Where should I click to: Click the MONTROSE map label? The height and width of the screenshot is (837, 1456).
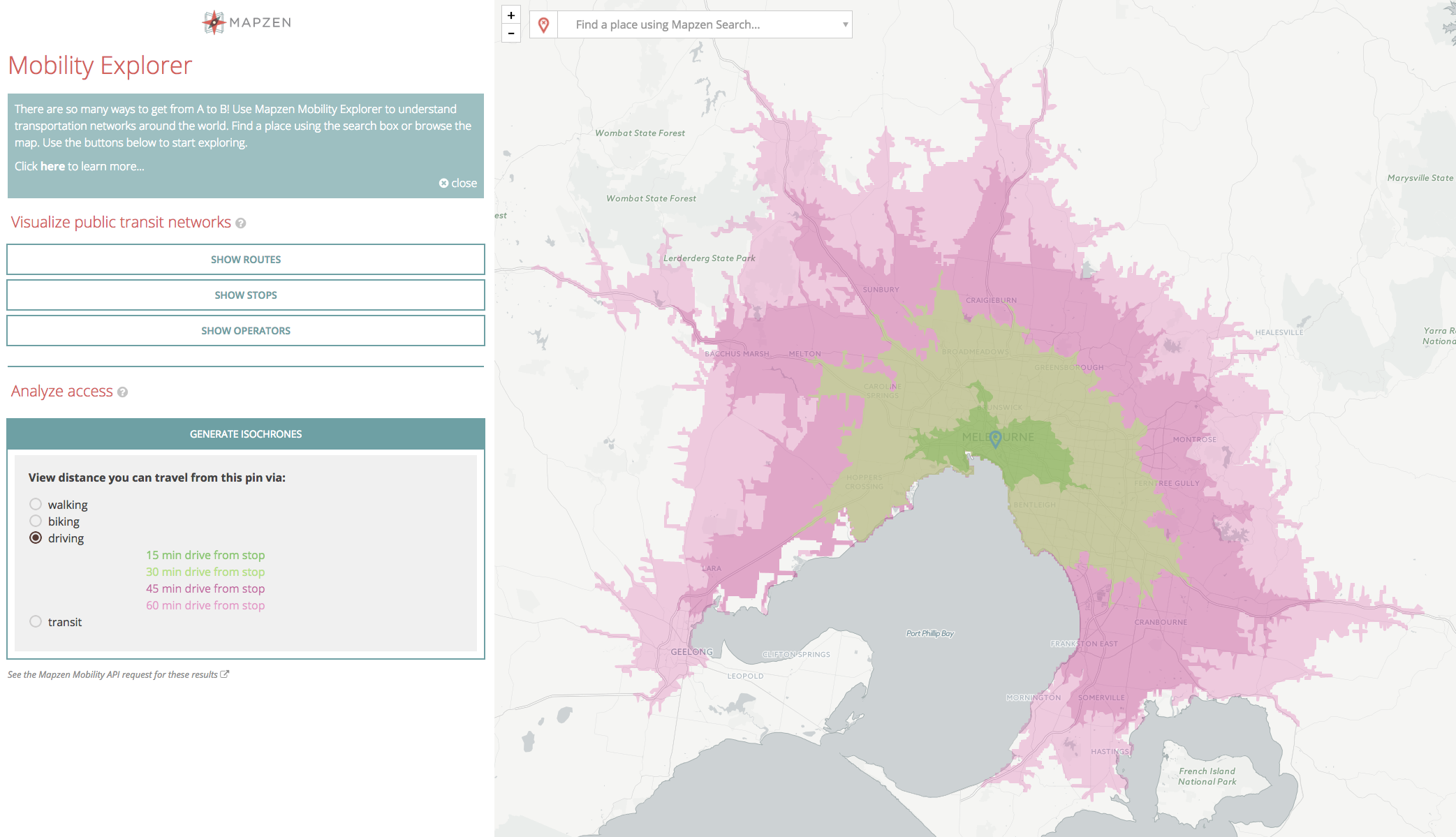[x=1194, y=440]
